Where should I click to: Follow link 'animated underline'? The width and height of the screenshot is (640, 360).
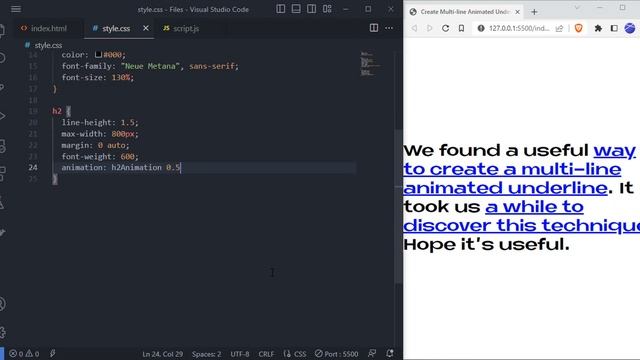pyautogui.click(x=505, y=188)
